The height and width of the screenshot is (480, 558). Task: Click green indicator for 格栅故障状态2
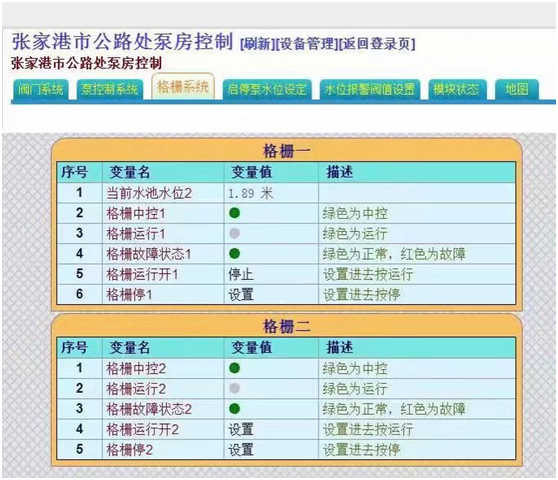tap(235, 408)
